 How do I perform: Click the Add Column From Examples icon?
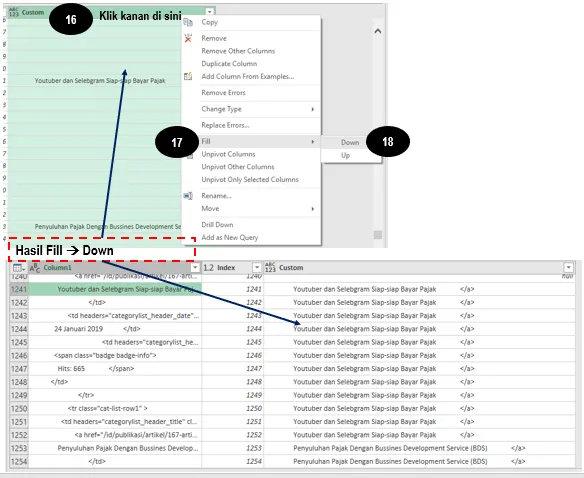coord(188,76)
